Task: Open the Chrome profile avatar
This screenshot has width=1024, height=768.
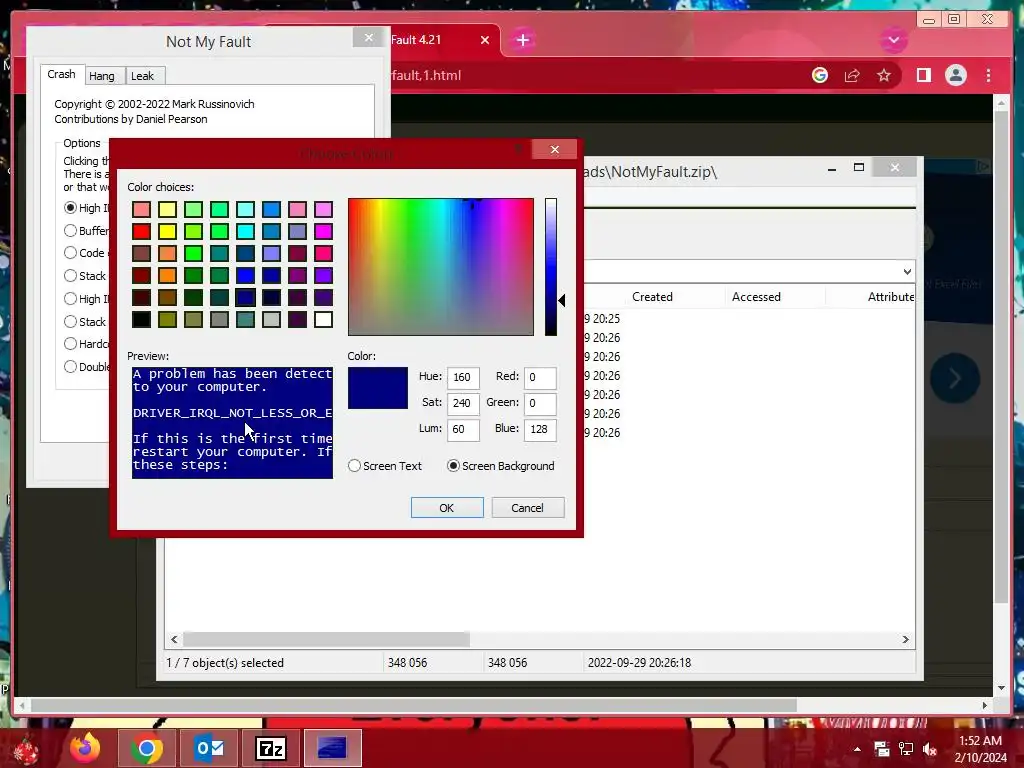Action: [x=955, y=75]
